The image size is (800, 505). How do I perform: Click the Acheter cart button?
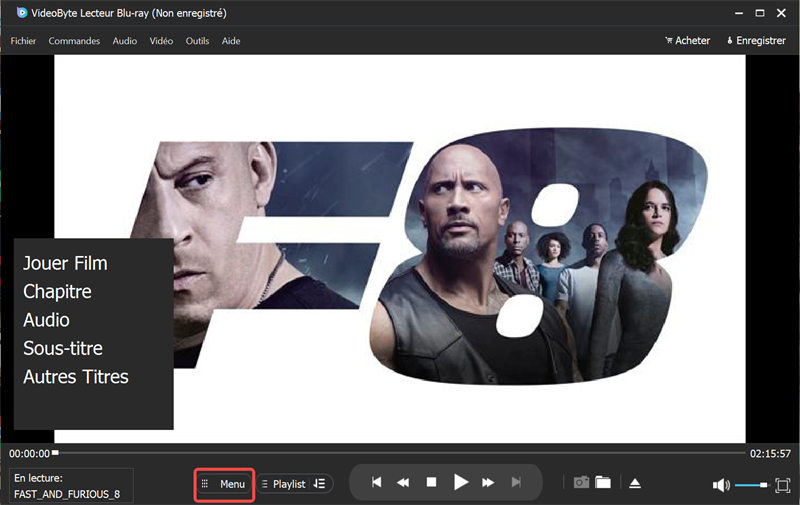687,41
